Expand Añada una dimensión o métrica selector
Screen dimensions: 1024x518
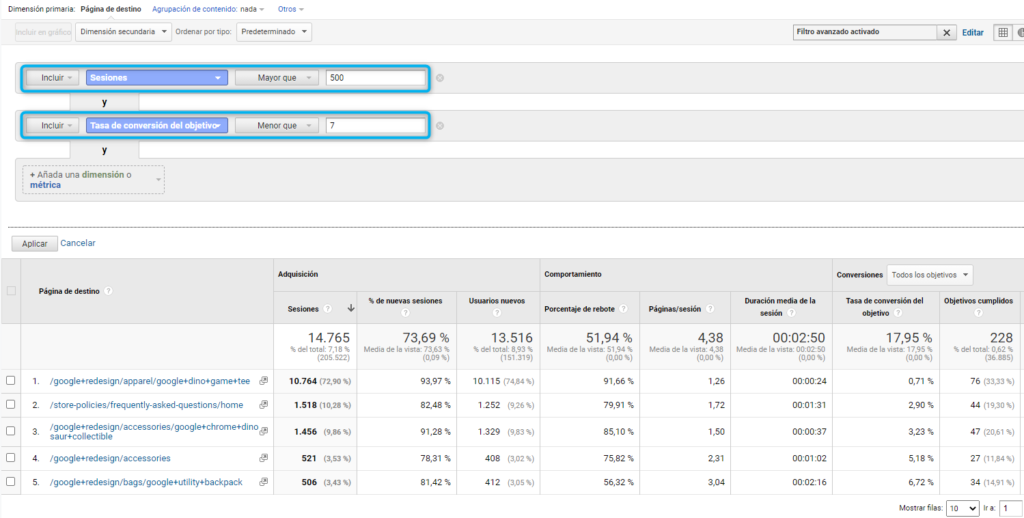point(93,180)
